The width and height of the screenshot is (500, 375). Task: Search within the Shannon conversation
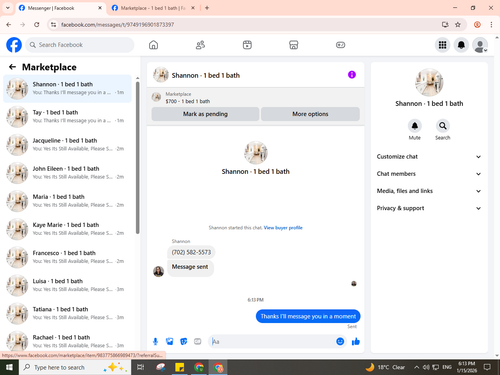[x=443, y=126]
